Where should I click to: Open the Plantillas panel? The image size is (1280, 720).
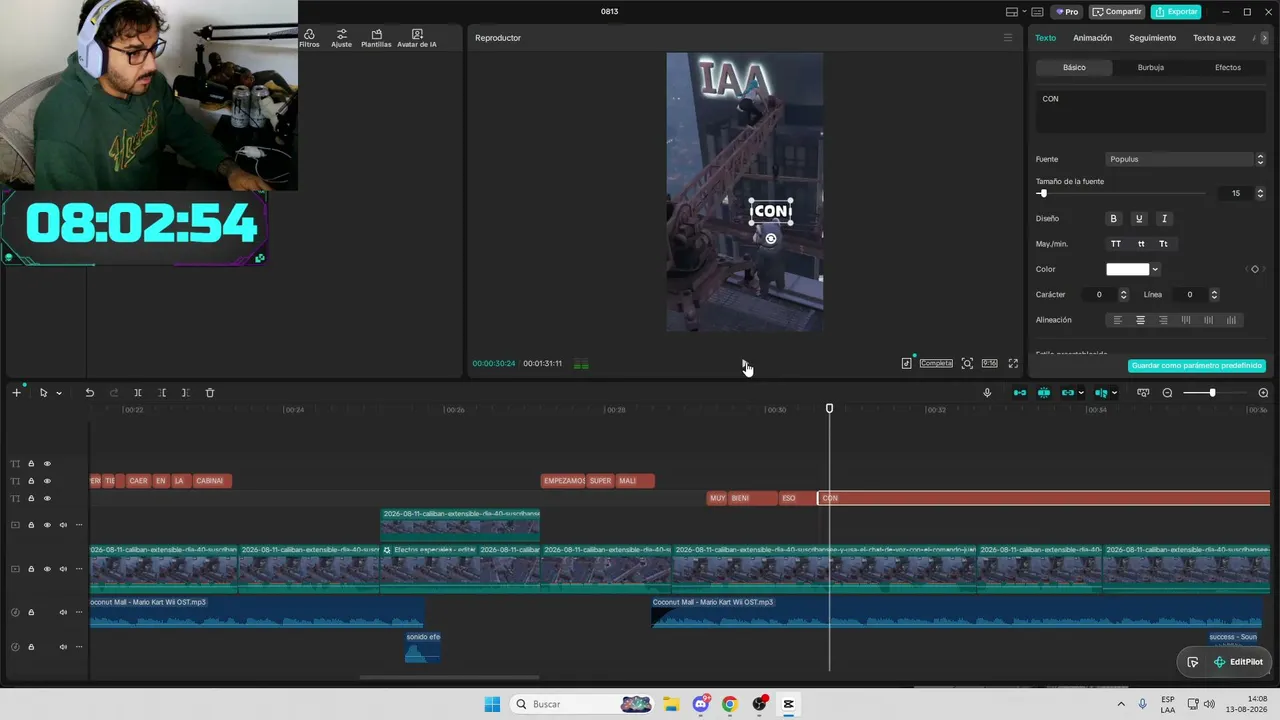tap(376, 38)
